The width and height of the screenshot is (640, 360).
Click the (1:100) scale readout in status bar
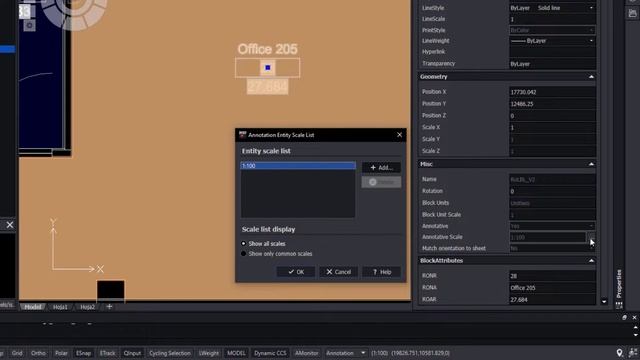(x=380, y=353)
